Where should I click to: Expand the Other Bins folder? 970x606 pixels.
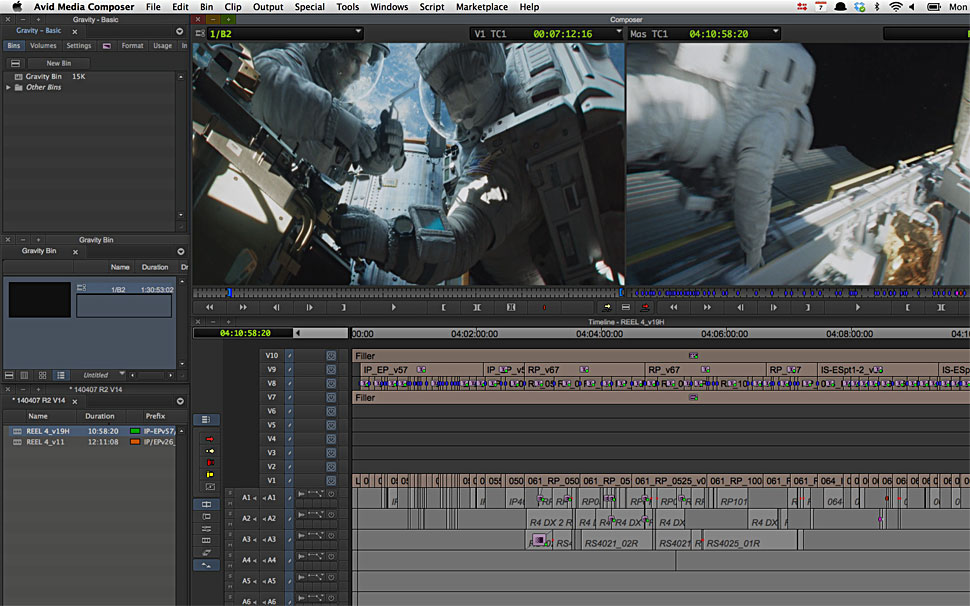(x=9, y=88)
